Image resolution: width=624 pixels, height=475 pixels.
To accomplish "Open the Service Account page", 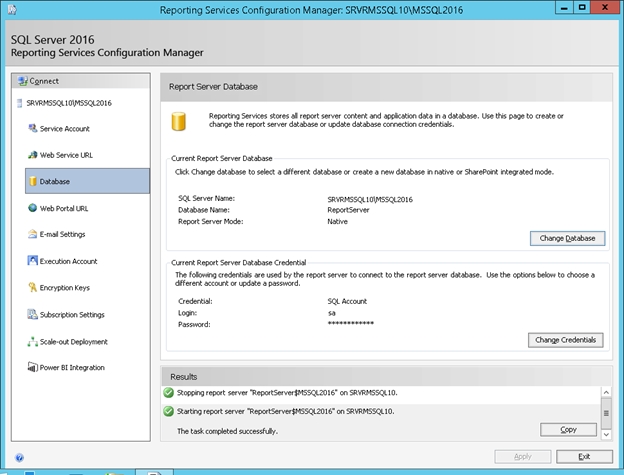I will (x=64, y=128).
